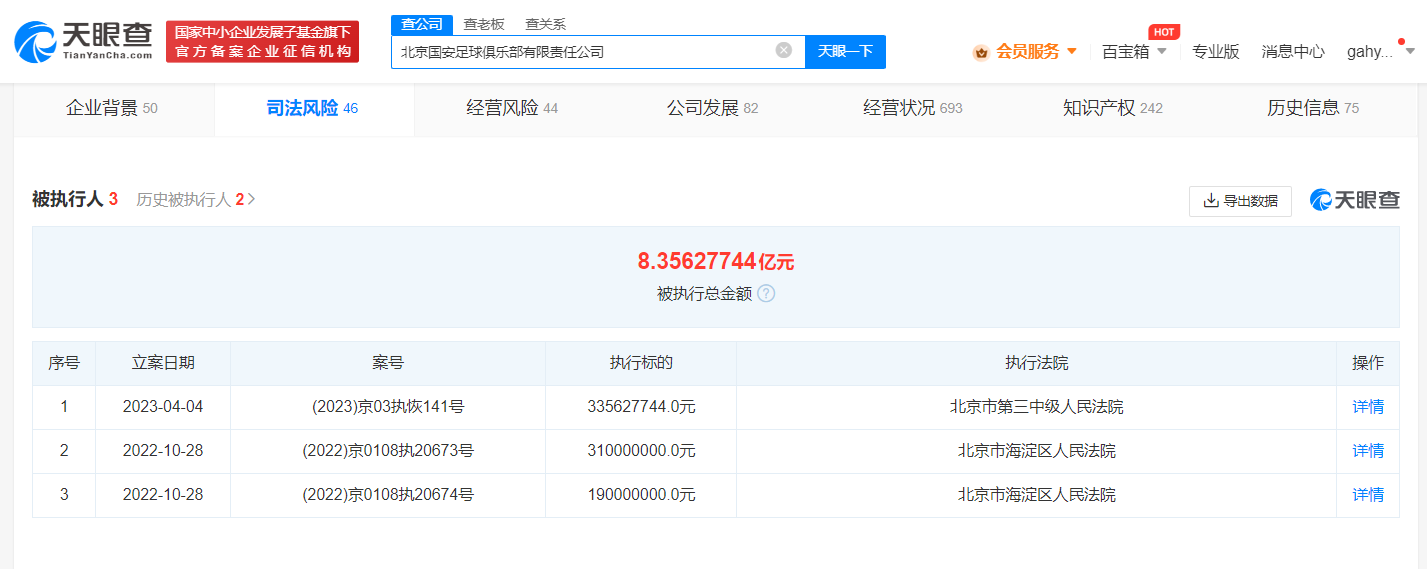Click help question mark beside 被执行总金额
Screen dimensions: 1427x569
[766, 294]
